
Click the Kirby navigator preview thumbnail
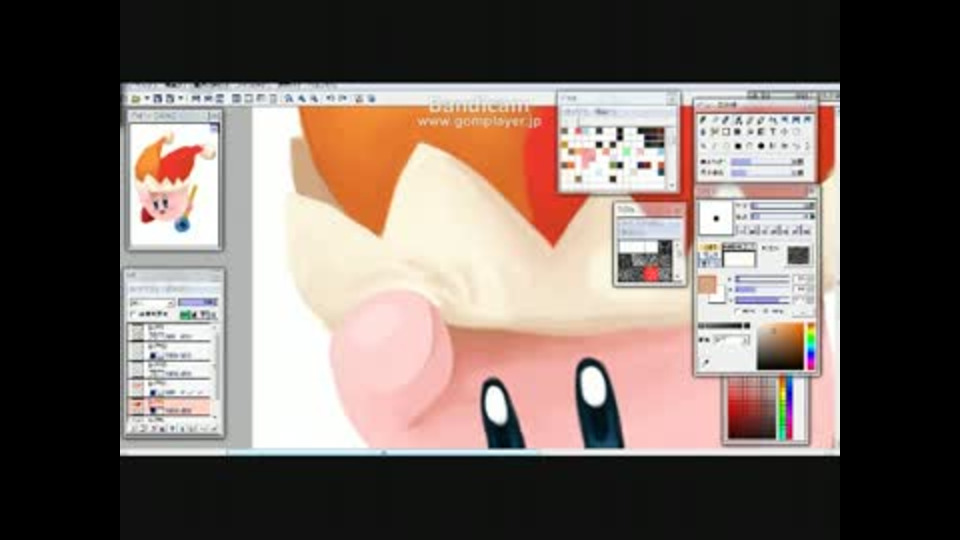point(174,184)
